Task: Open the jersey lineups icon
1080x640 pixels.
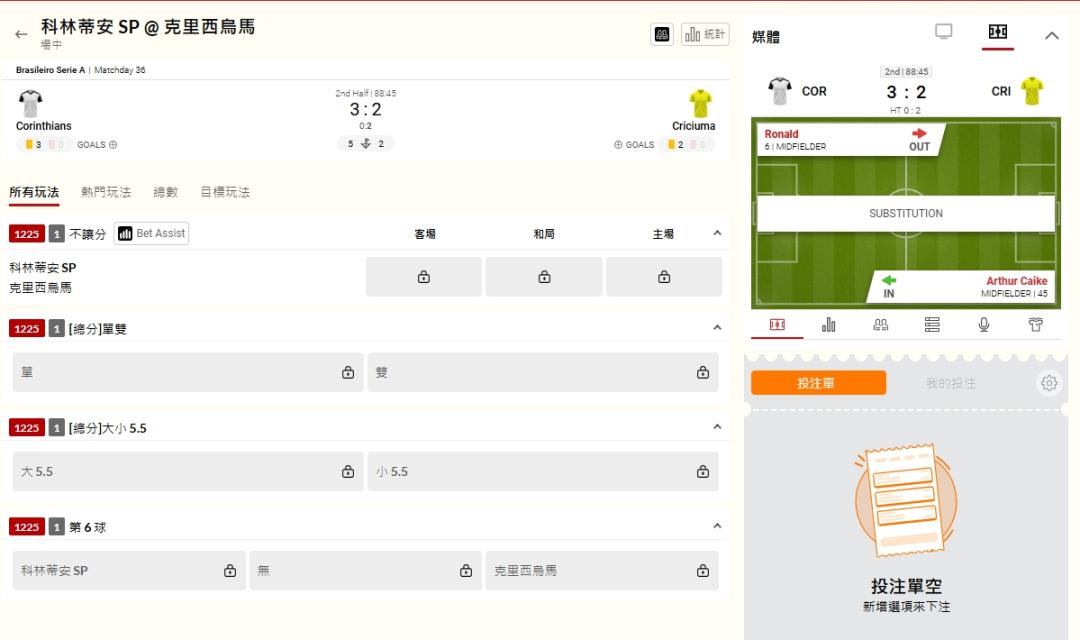Action: [1036, 325]
